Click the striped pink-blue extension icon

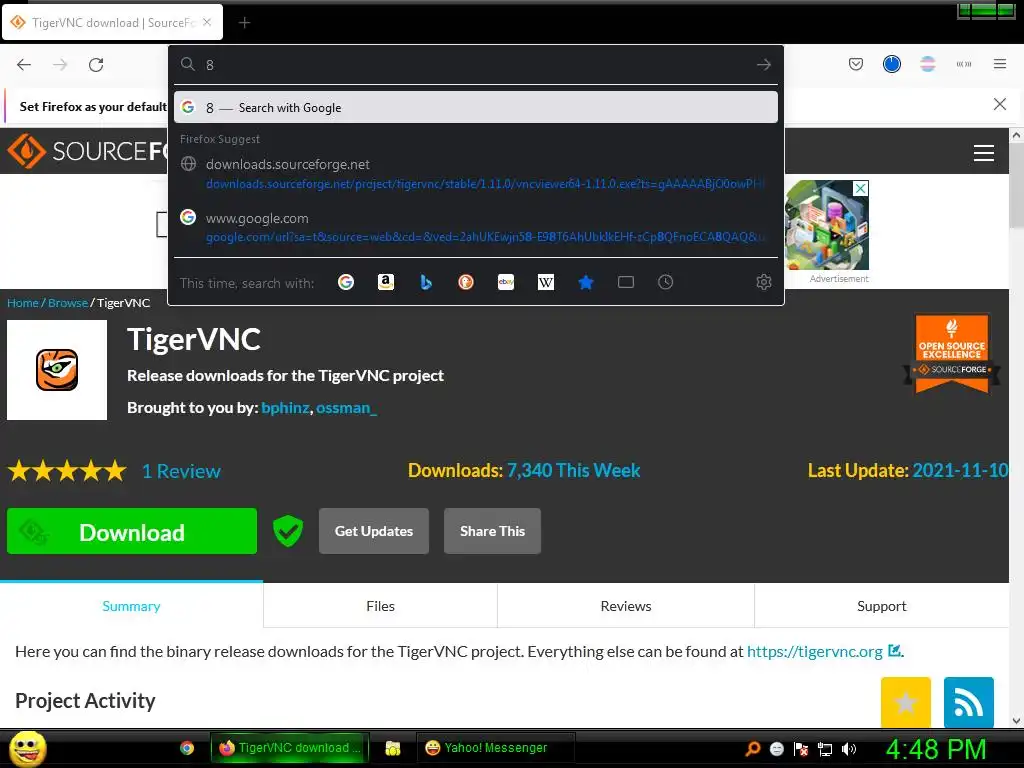[x=927, y=64]
